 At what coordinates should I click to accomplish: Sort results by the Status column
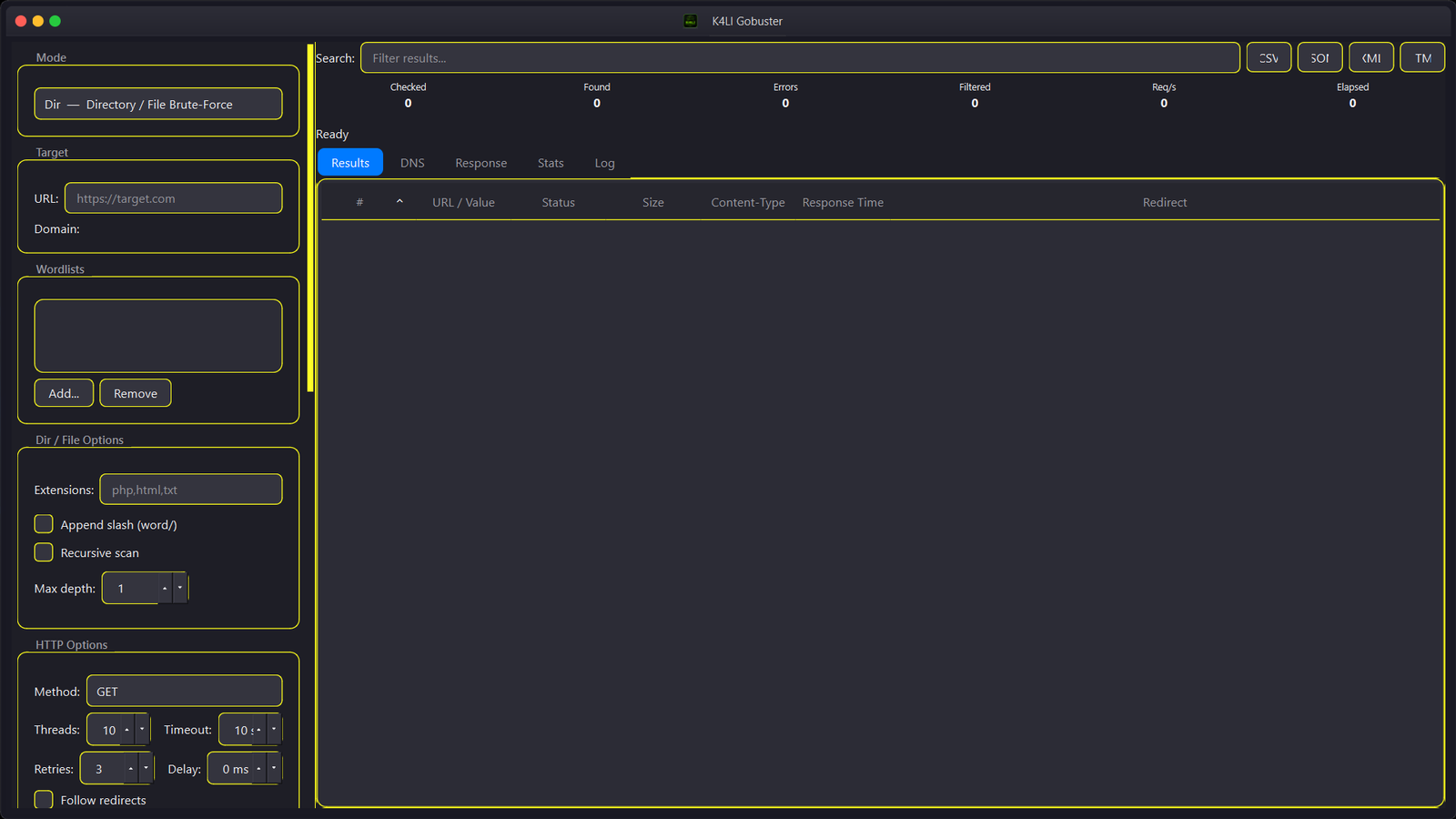click(x=558, y=202)
